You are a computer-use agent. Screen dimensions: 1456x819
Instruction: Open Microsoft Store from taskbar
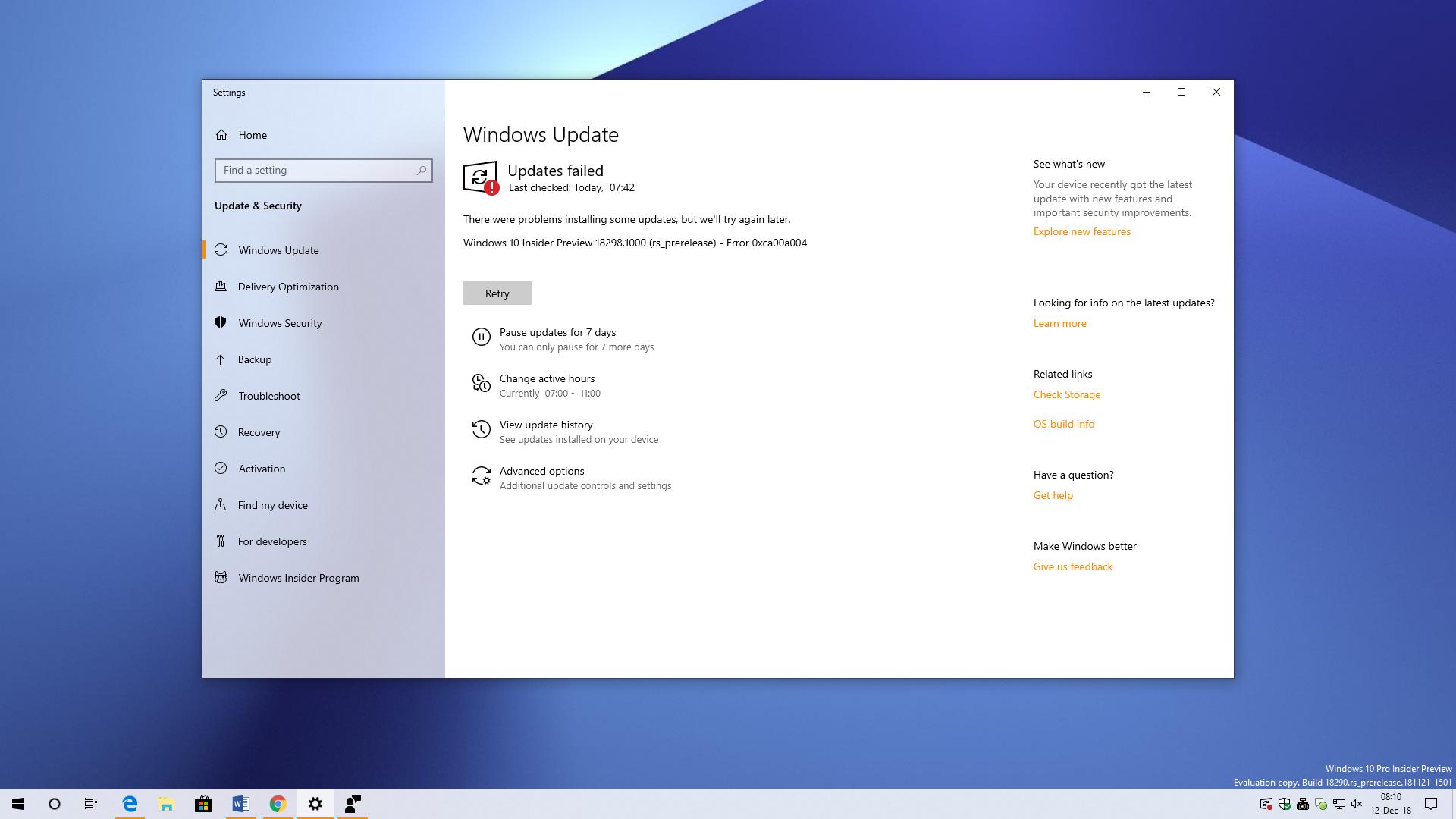click(204, 804)
